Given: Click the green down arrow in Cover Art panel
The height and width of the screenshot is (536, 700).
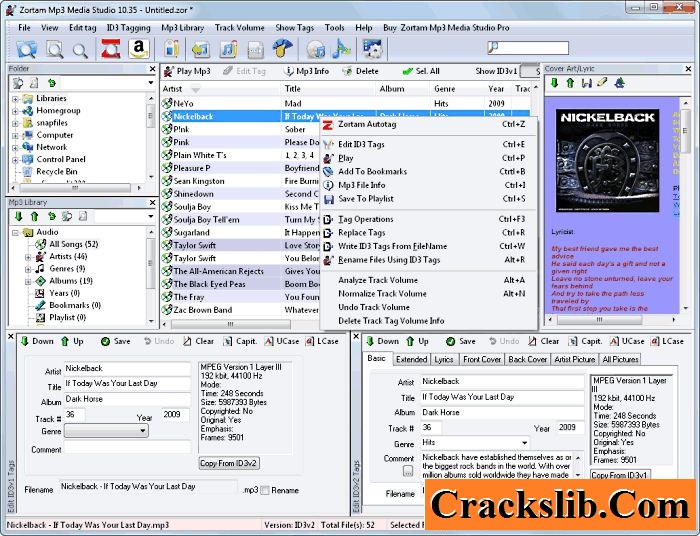Looking at the screenshot, I should click(x=554, y=83).
